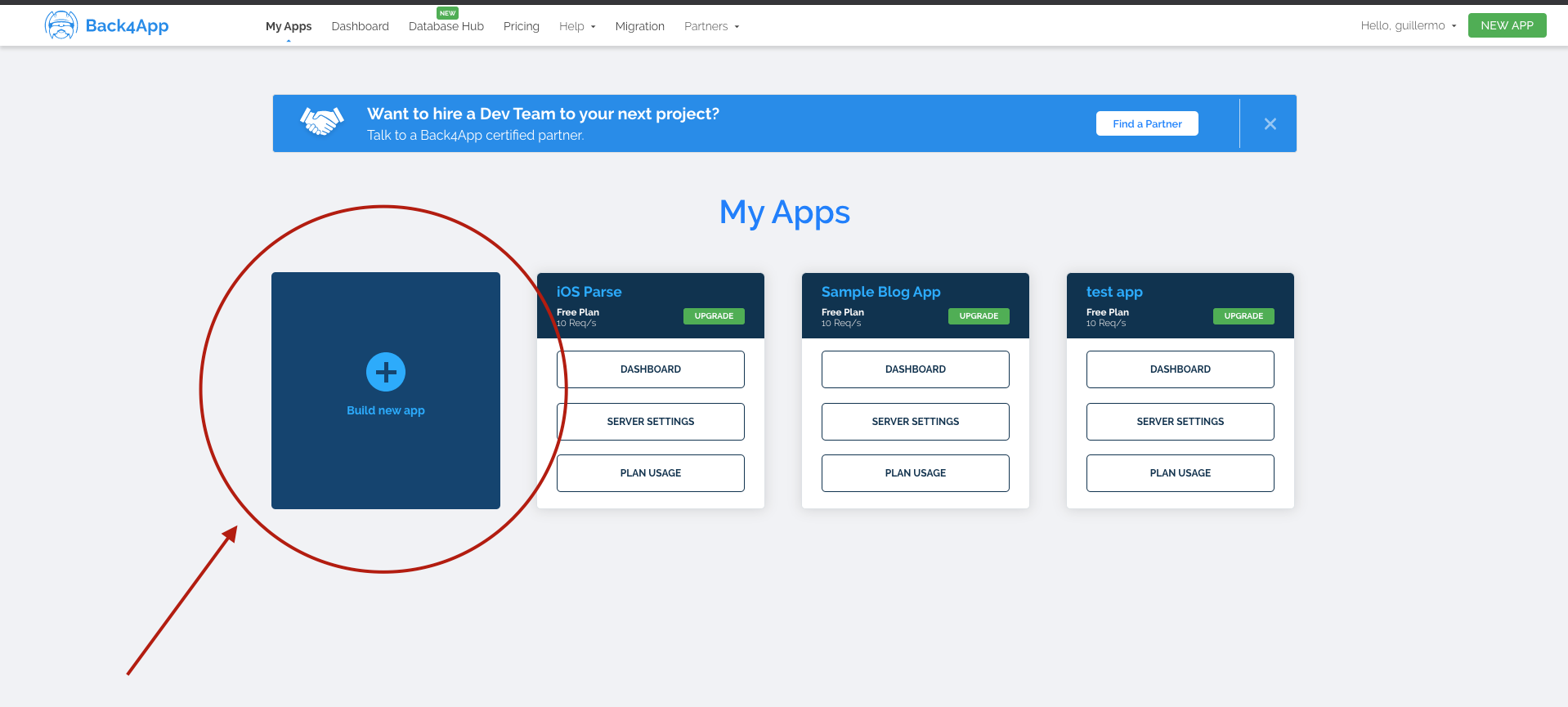The height and width of the screenshot is (707, 1568).
Task: Click the NEW badge above Database Hub
Action: [447, 13]
